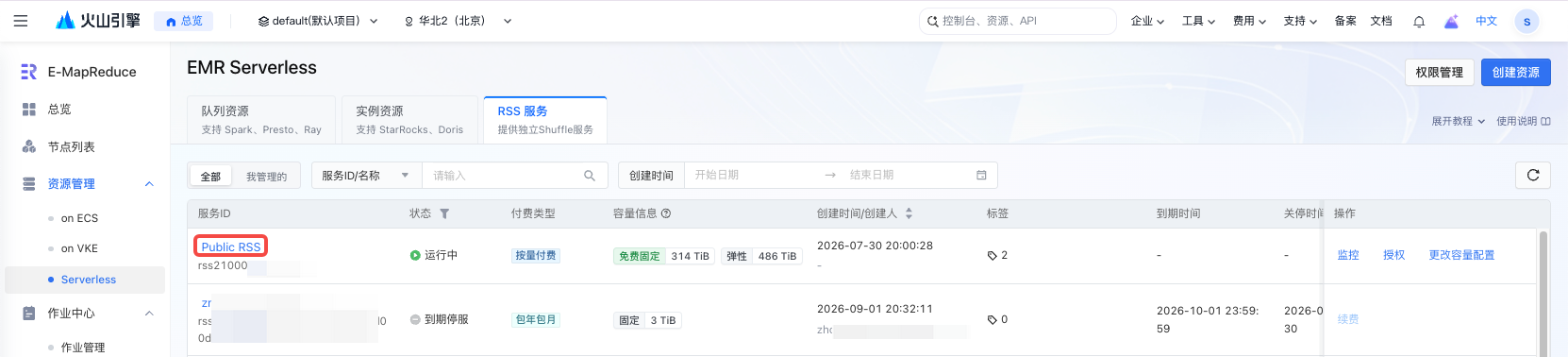This screenshot has height=357, width=1568.
Task: Open 监控 for Public RSS
Action: point(1348,255)
